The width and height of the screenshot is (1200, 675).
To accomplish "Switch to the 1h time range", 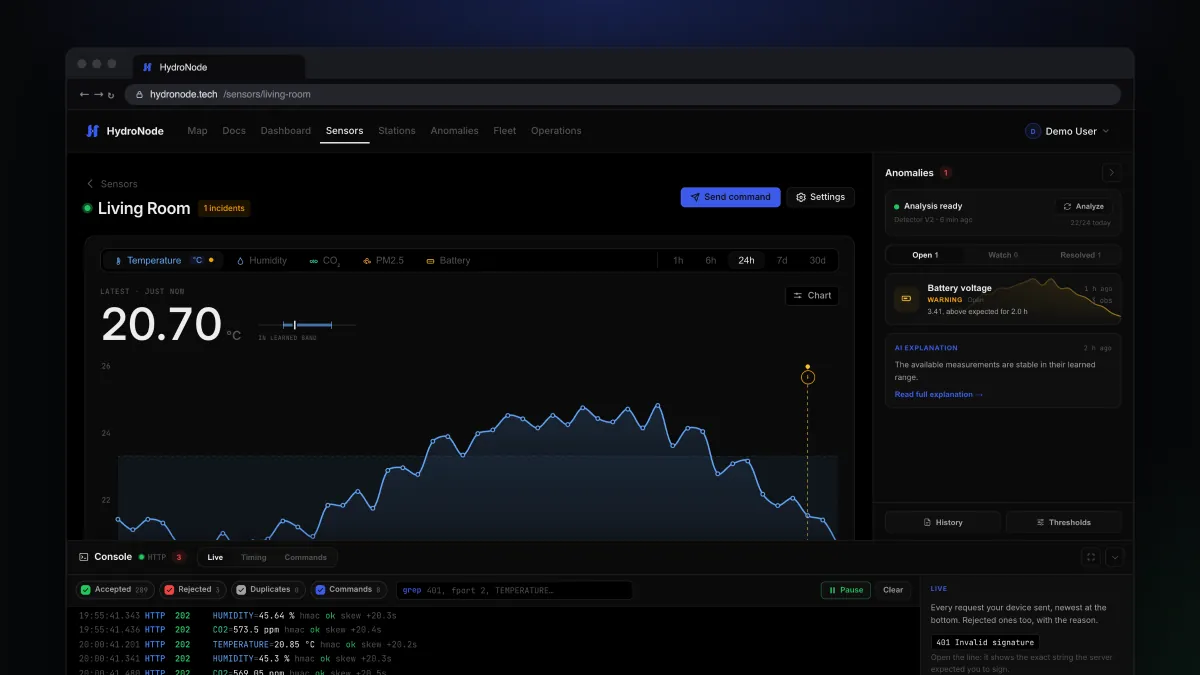I will (x=678, y=261).
